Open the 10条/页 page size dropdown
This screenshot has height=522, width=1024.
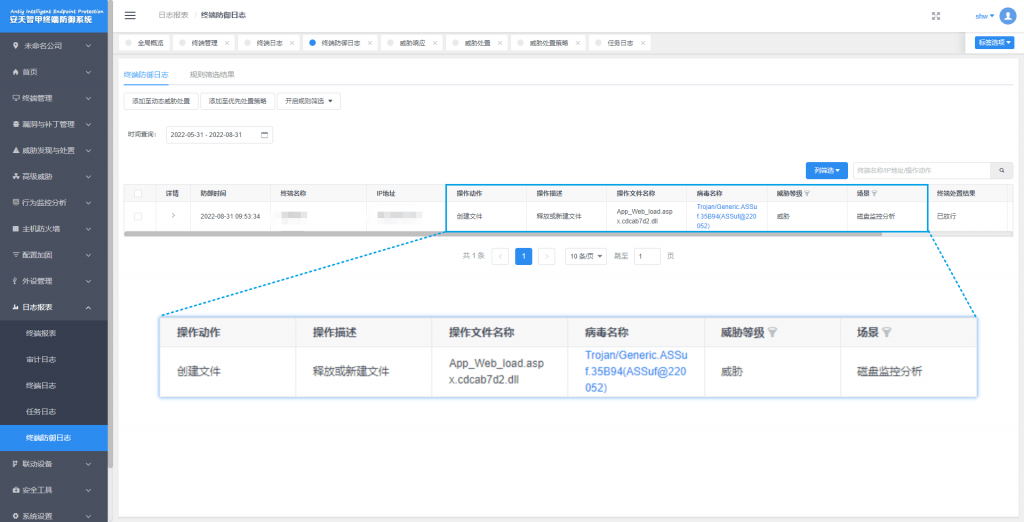click(586, 256)
